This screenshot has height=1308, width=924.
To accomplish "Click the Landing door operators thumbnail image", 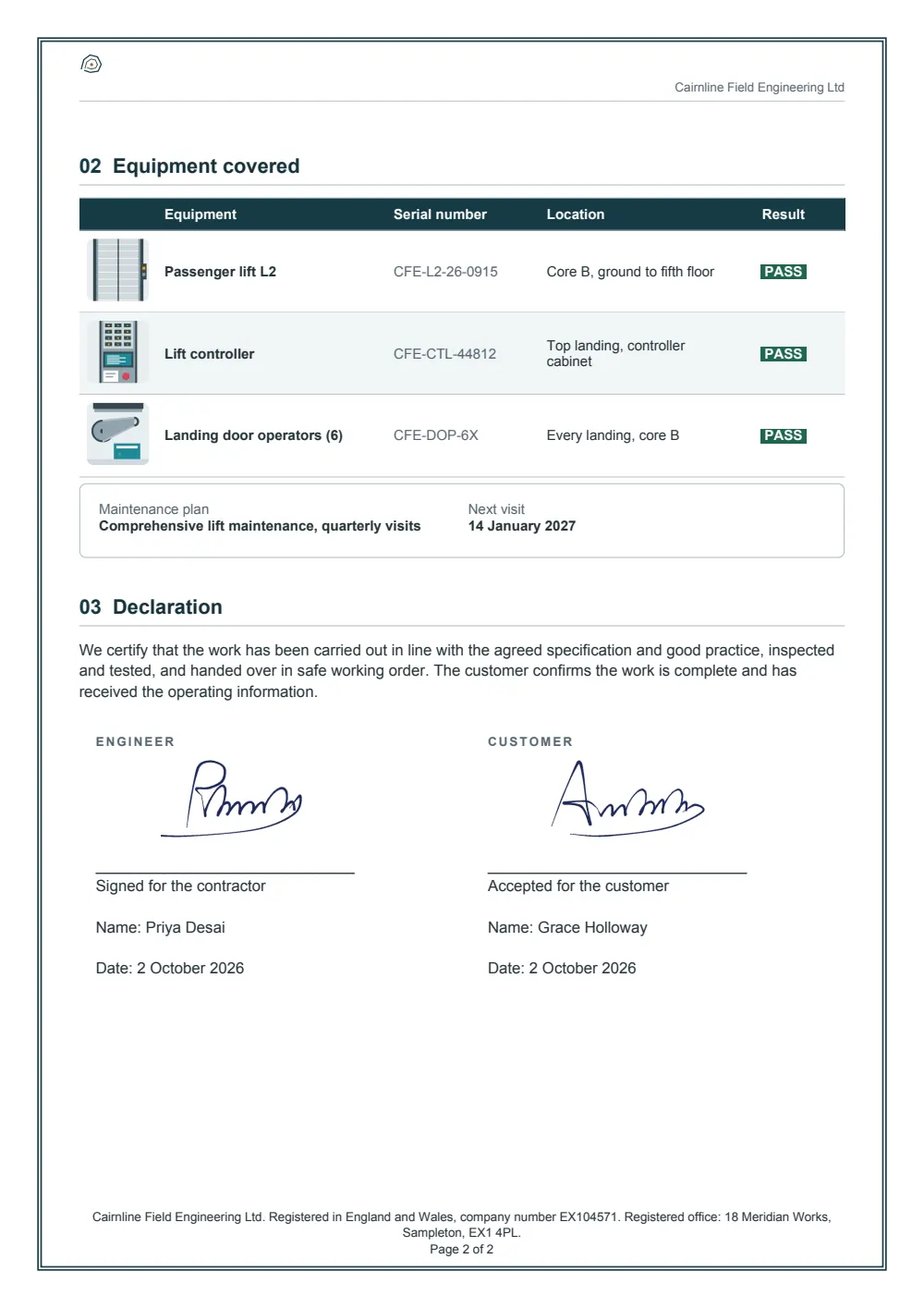I will point(118,434).
